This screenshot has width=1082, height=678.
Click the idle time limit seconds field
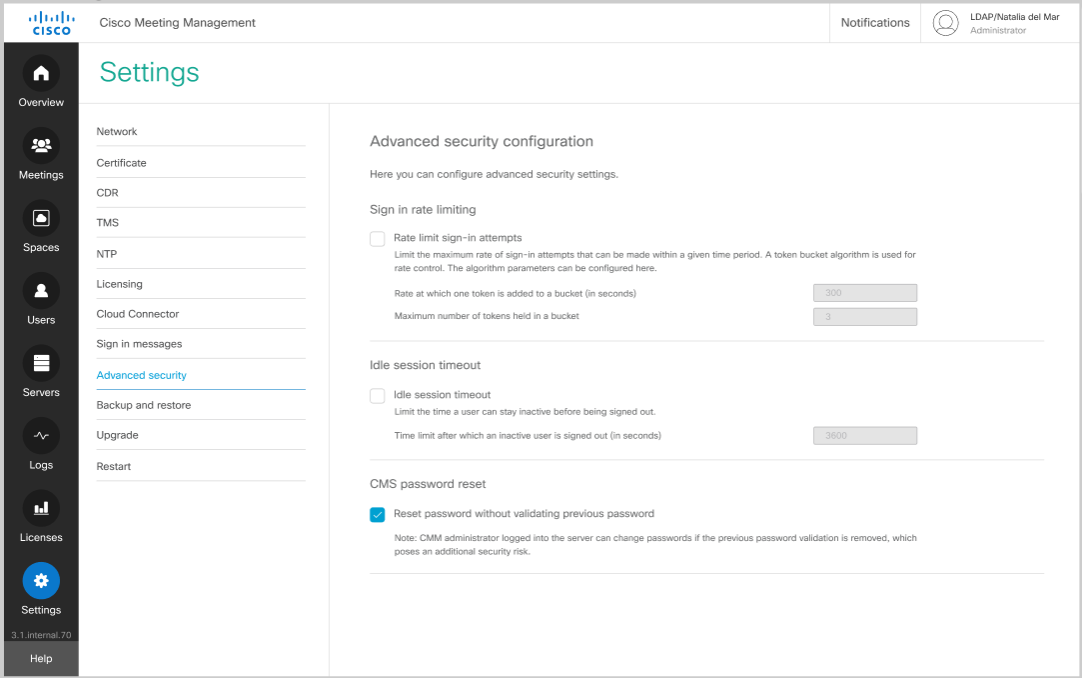click(865, 436)
